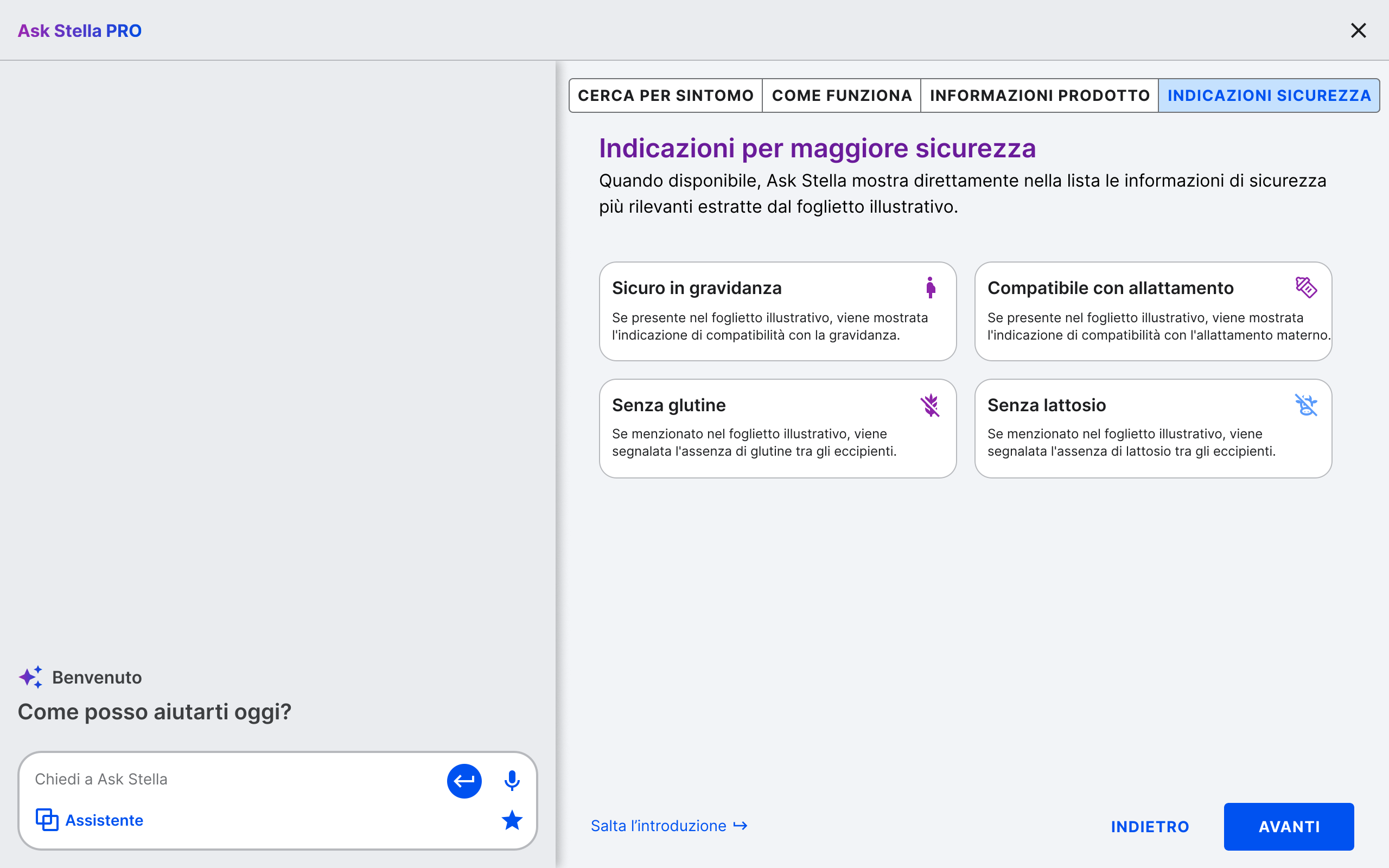The height and width of the screenshot is (868, 1389).
Task: Click the assenza di glutine description text
Action: coord(754,443)
